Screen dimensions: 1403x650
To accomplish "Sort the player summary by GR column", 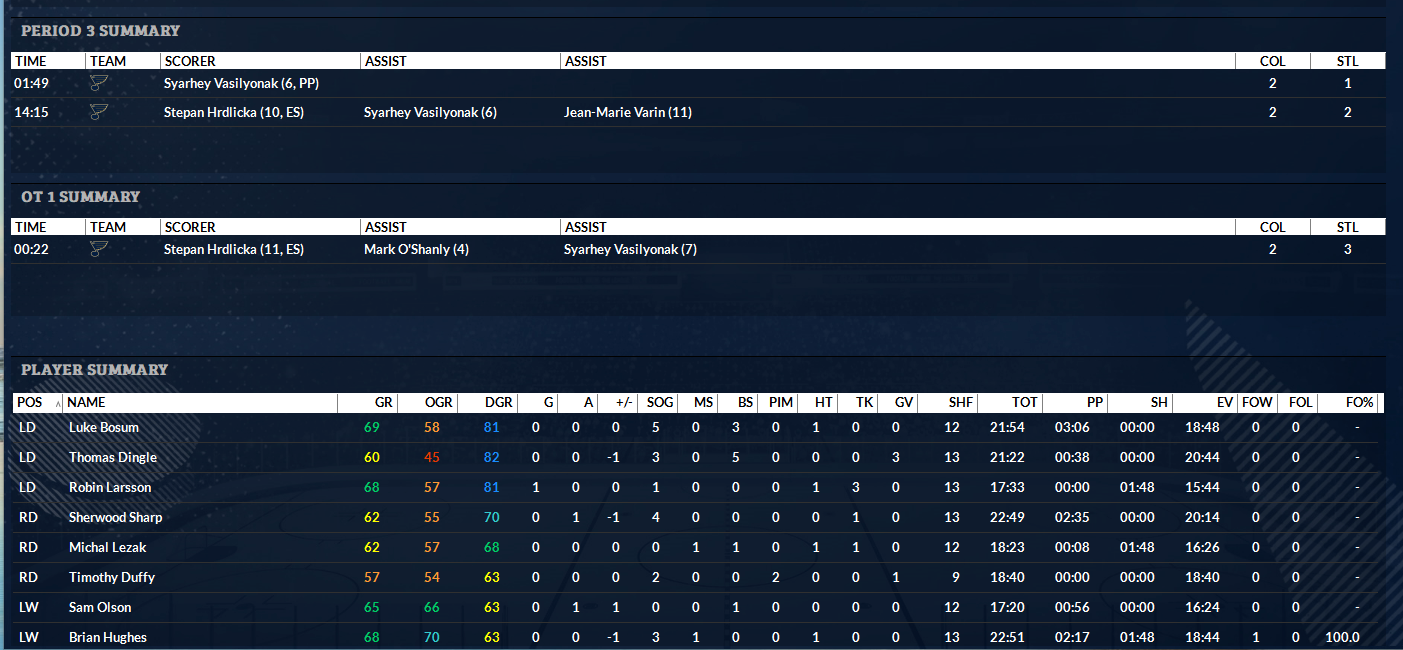I will [383, 402].
